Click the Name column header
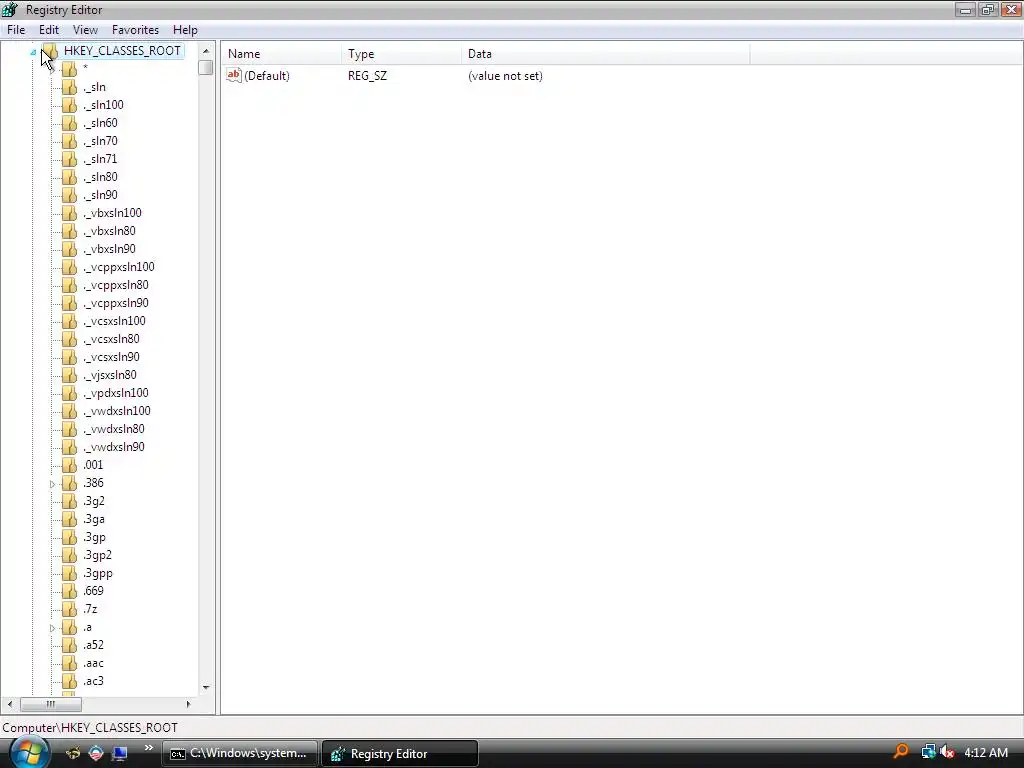 281,54
